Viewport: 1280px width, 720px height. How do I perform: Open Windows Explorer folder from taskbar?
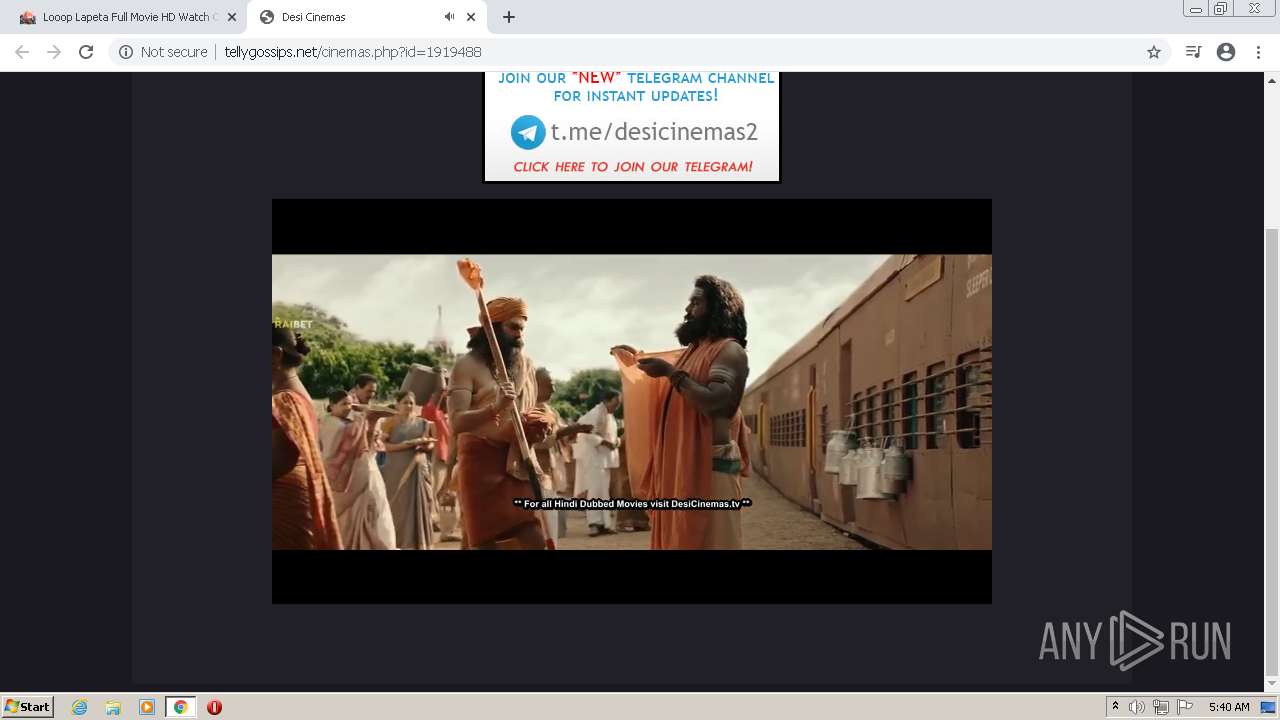[x=113, y=707]
